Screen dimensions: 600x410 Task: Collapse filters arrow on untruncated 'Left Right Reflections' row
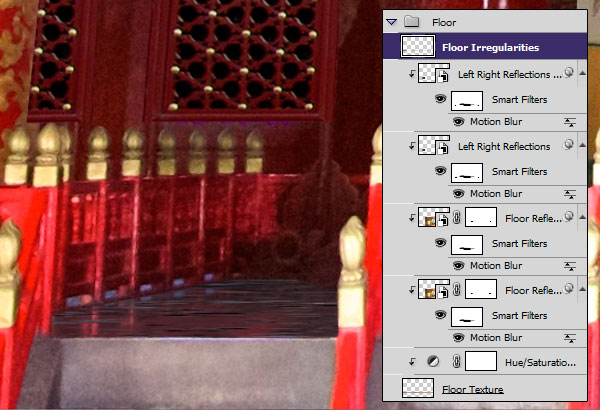[582, 145]
